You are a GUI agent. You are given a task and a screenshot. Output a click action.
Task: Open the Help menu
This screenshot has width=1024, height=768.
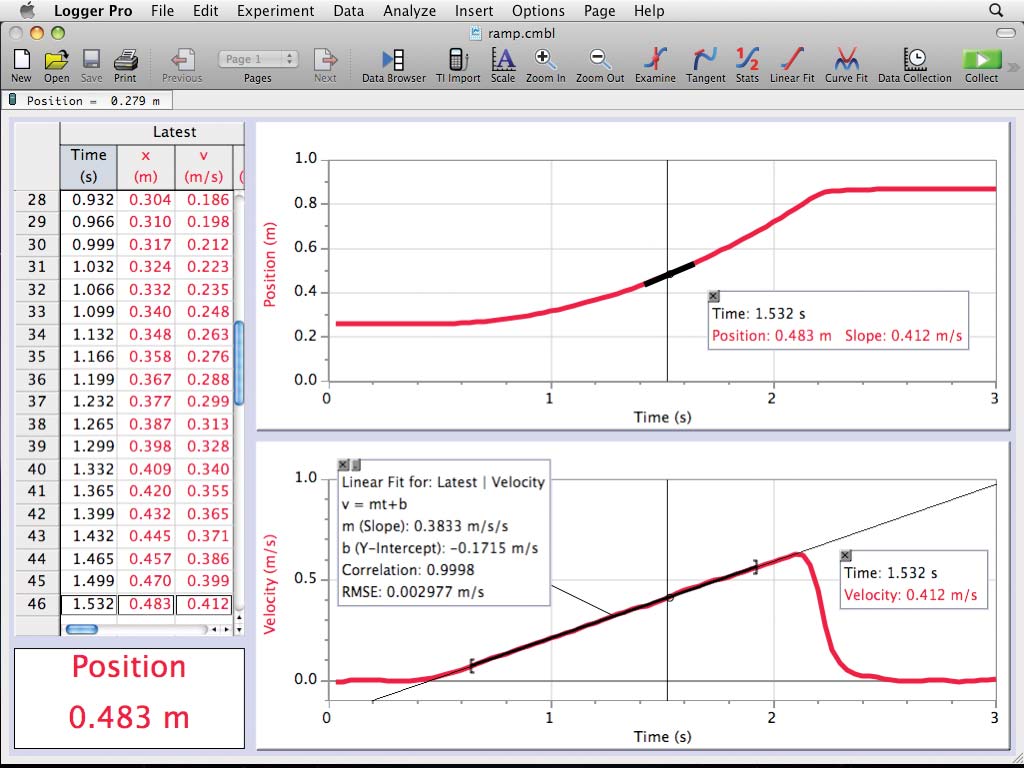coord(649,11)
